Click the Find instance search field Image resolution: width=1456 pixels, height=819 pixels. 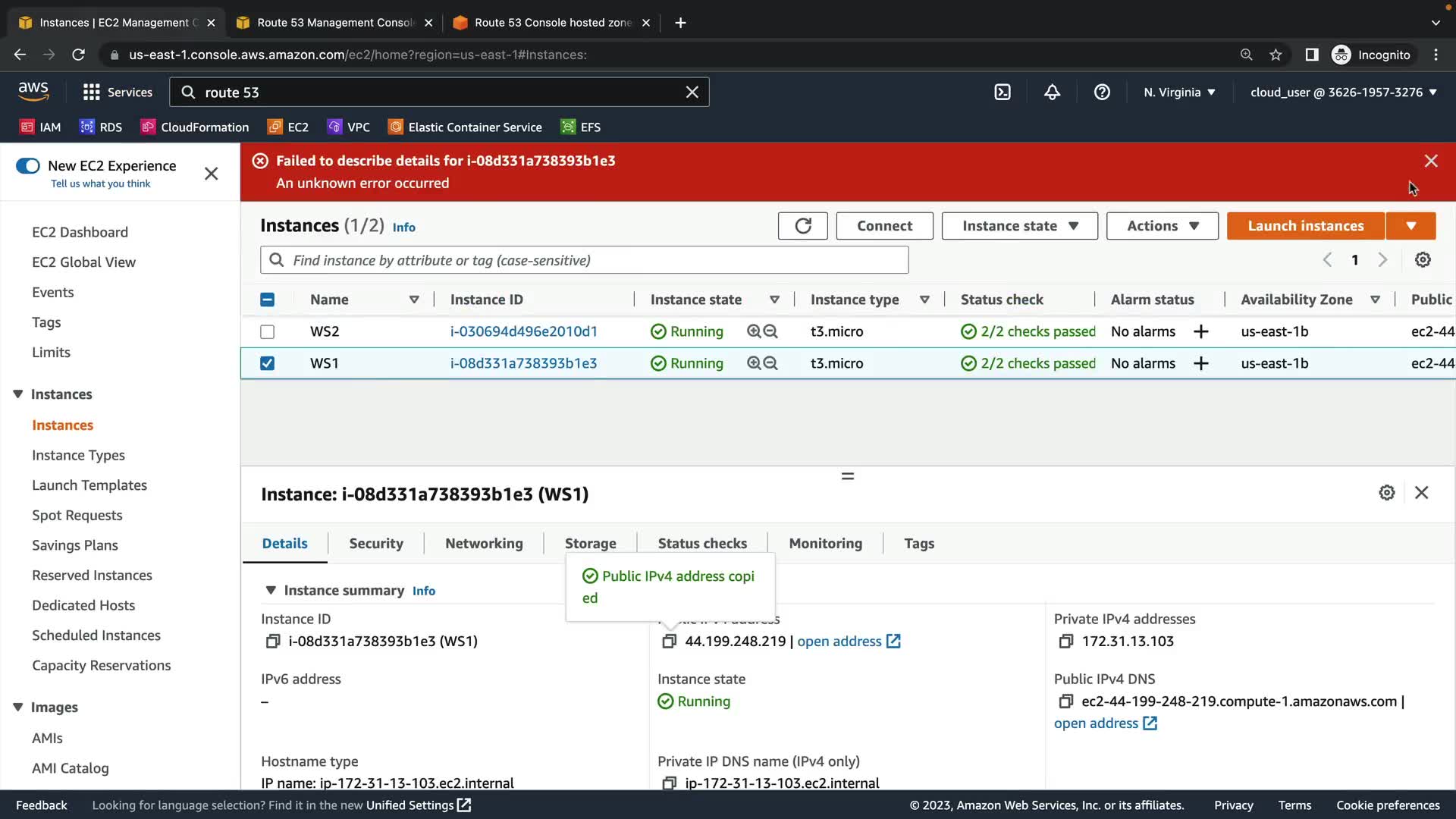coord(584,260)
